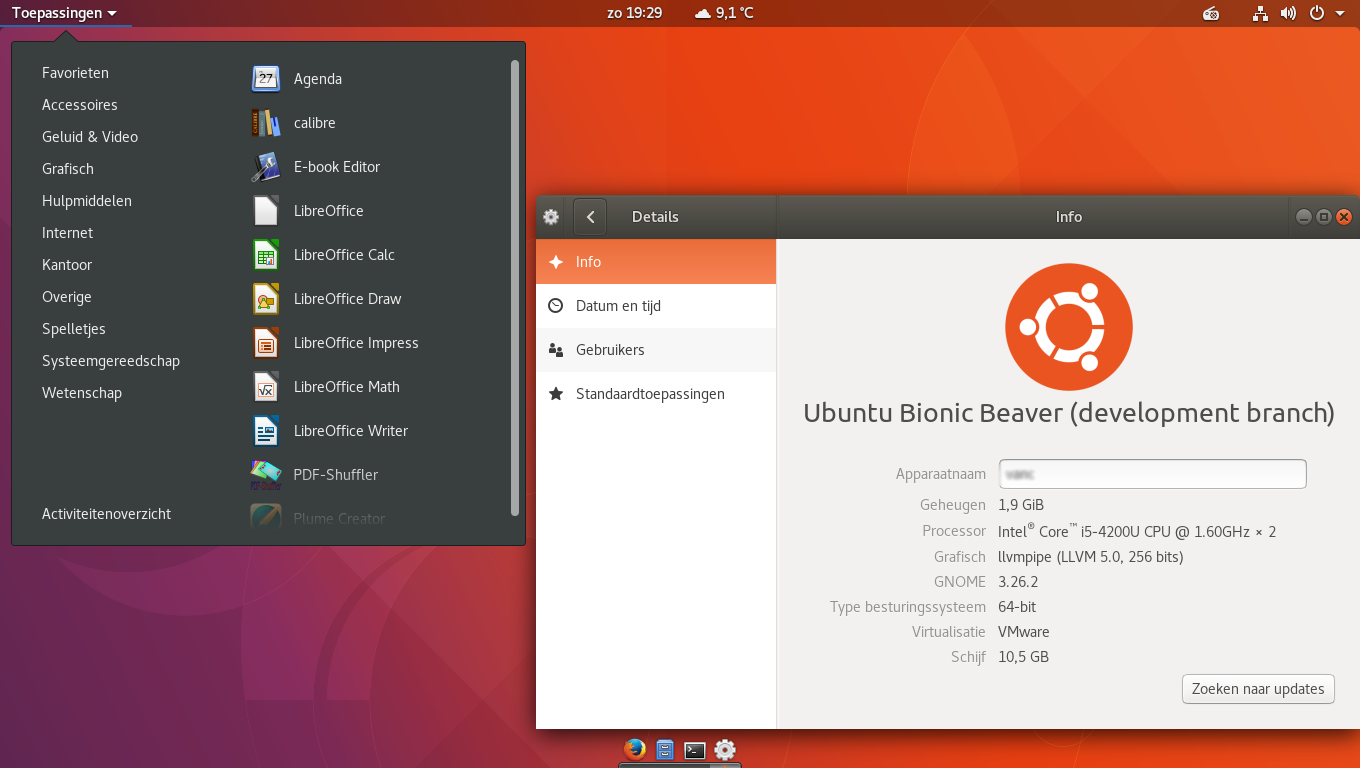1360x768 pixels.
Task: Open LibreOffice Writer icon
Action: tap(265, 431)
